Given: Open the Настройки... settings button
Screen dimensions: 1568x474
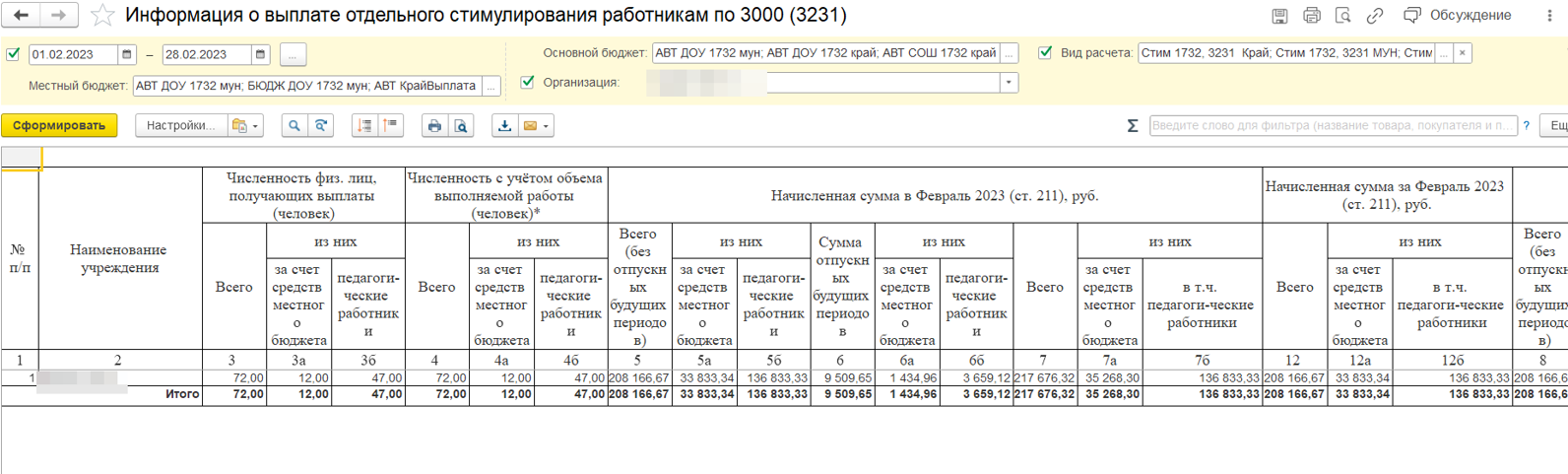Looking at the screenshot, I should click(180, 125).
